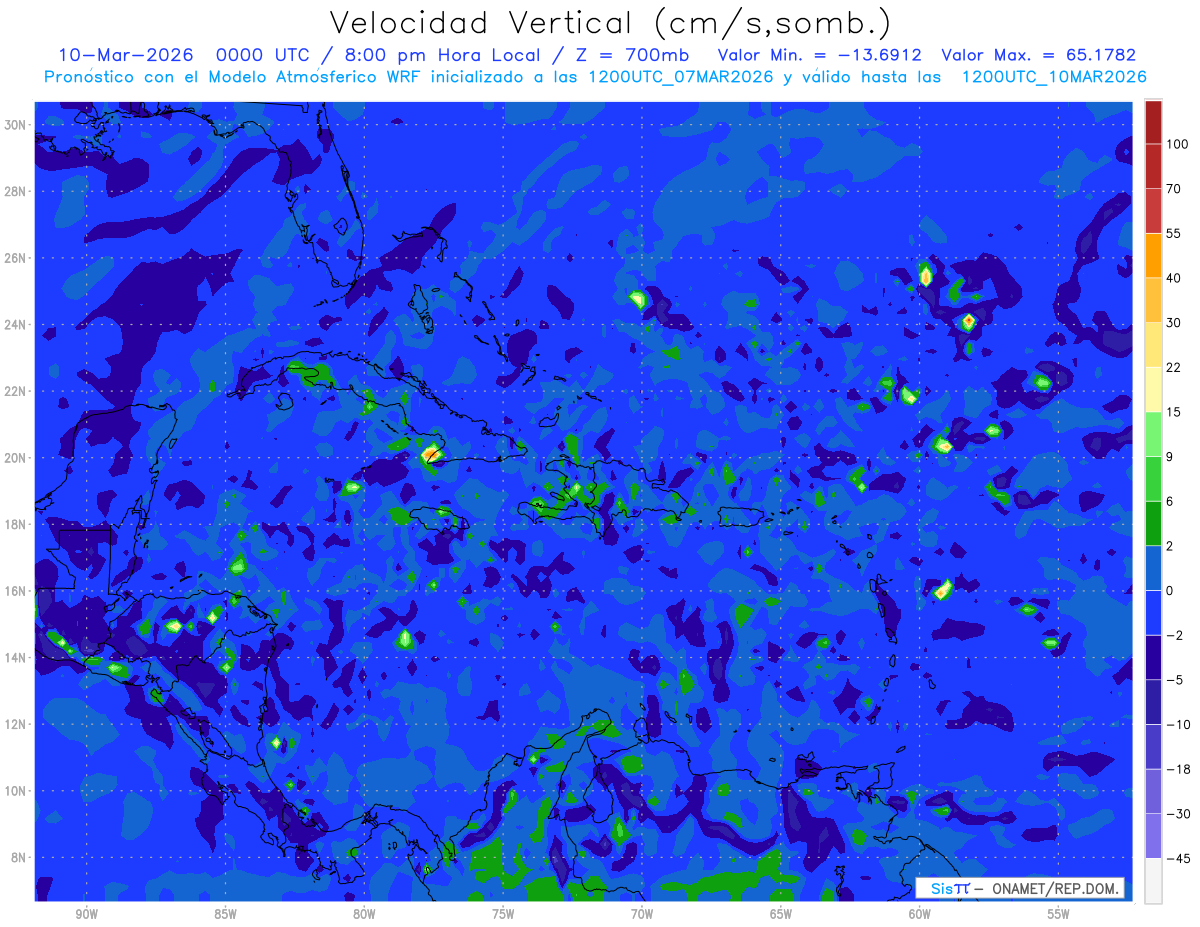Click the '75W' longitude label
Image resolution: width=1200 pixels, height=927 pixels.
(503, 914)
